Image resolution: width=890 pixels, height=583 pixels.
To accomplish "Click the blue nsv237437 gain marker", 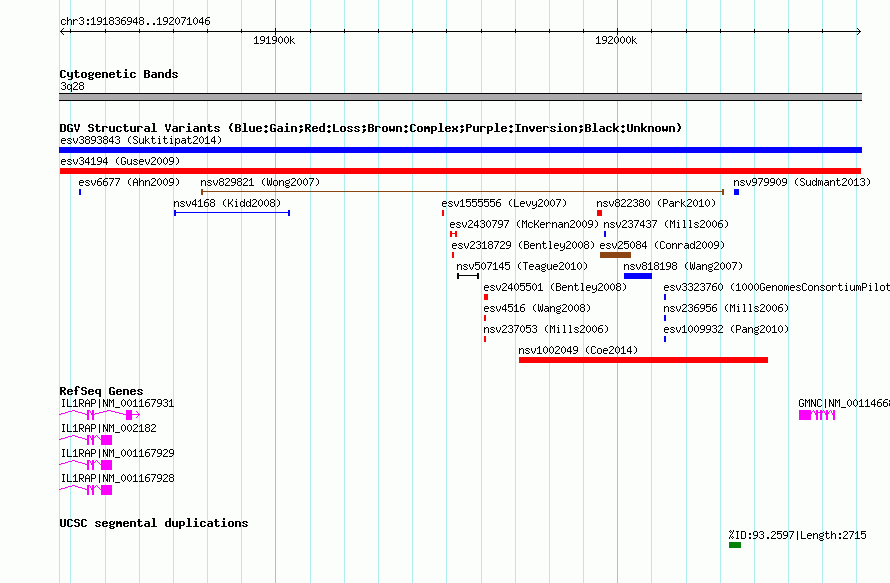I will 605,234.
